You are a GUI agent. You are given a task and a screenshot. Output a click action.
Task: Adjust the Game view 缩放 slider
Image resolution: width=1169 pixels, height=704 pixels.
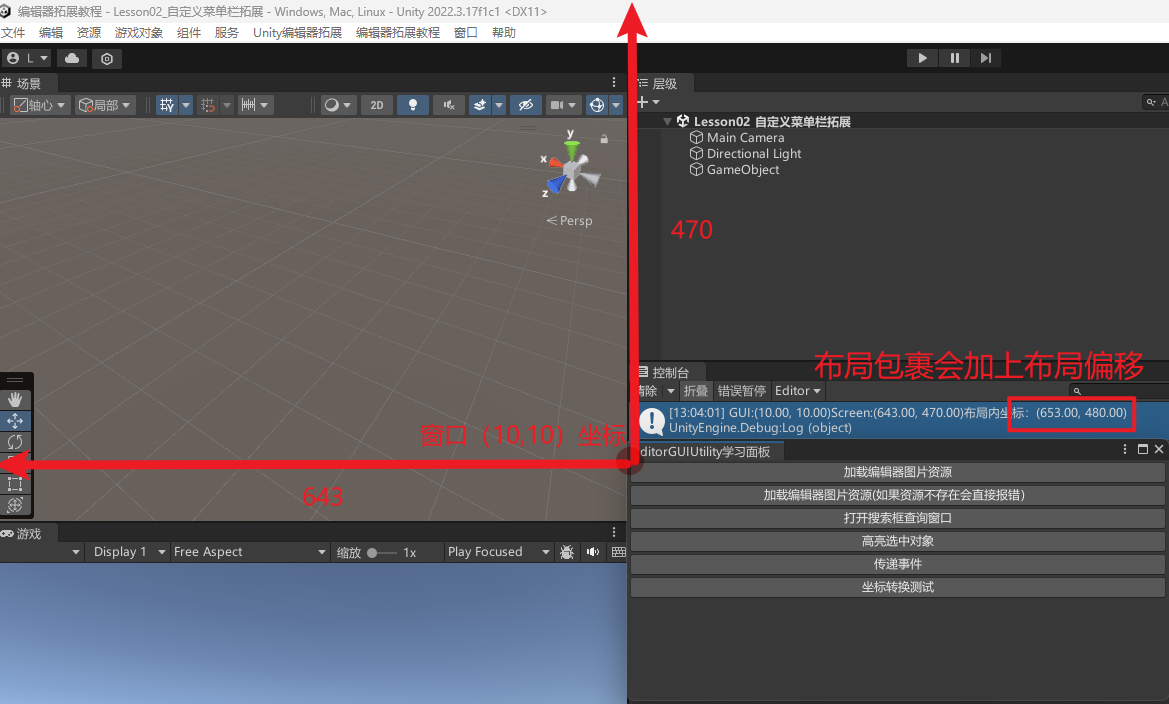[374, 552]
